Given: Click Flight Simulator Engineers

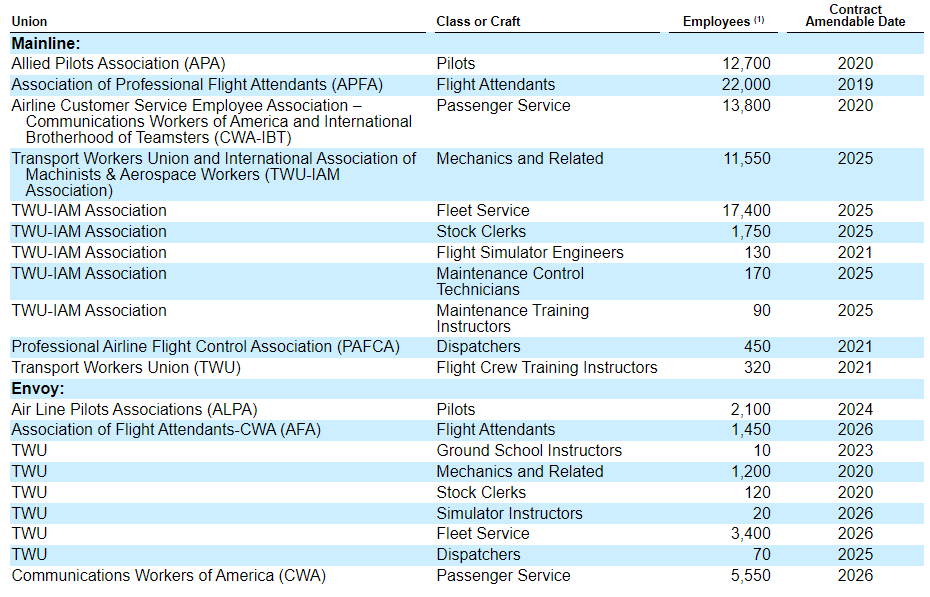Looking at the screenshot, I should tap(530, 253).
